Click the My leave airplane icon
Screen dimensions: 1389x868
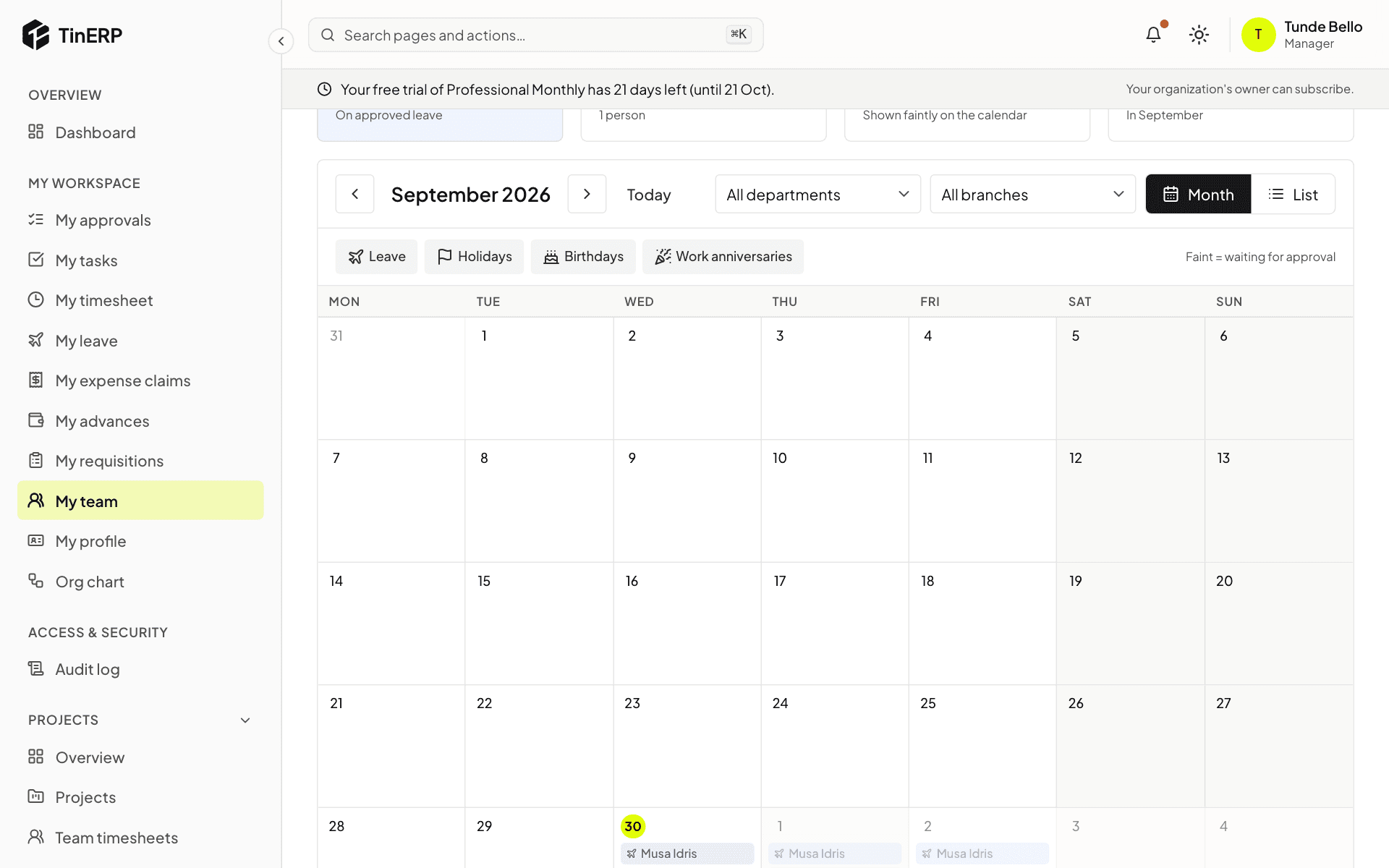[35, 340]
